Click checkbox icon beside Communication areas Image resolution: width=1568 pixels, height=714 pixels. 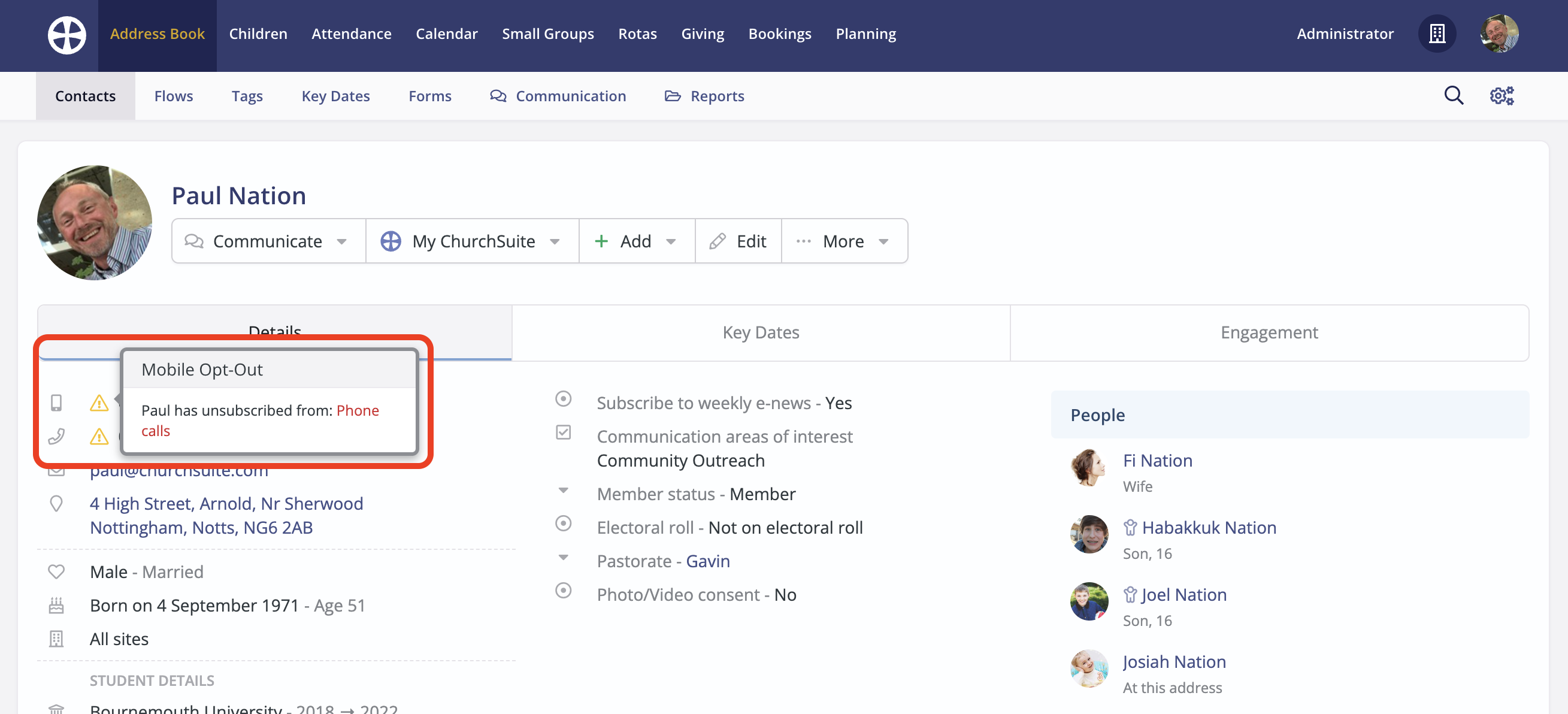(563, 433)
